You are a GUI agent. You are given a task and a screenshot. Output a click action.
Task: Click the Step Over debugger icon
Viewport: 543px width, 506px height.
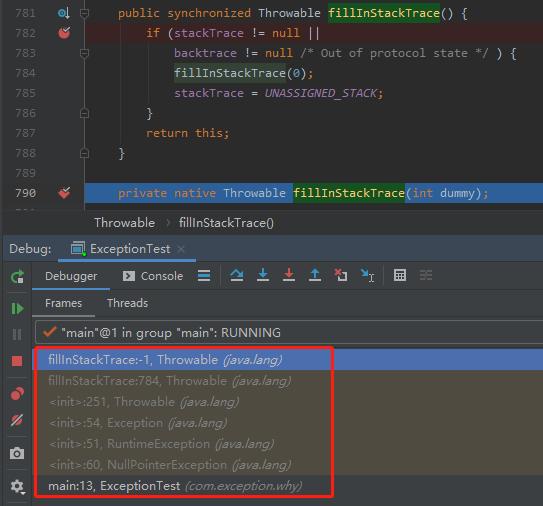[237, 275]
